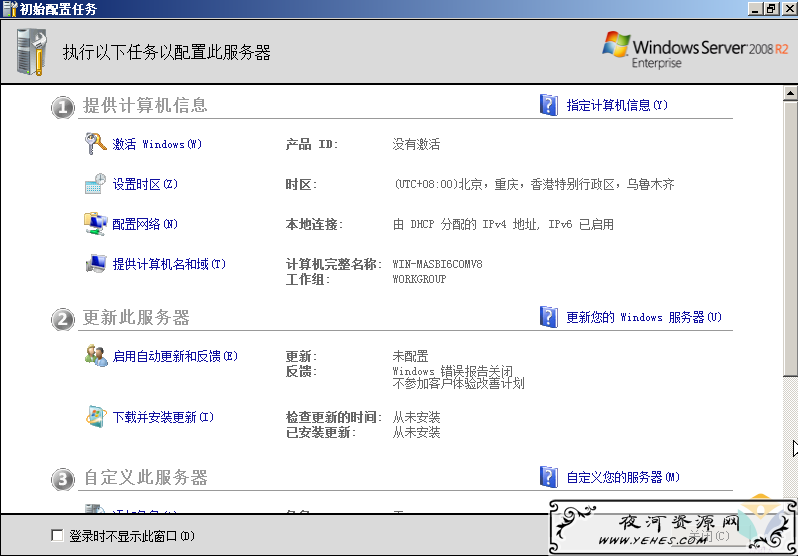
Task: Click section 1 提供计算机信息 number badge
Action: 63,107
